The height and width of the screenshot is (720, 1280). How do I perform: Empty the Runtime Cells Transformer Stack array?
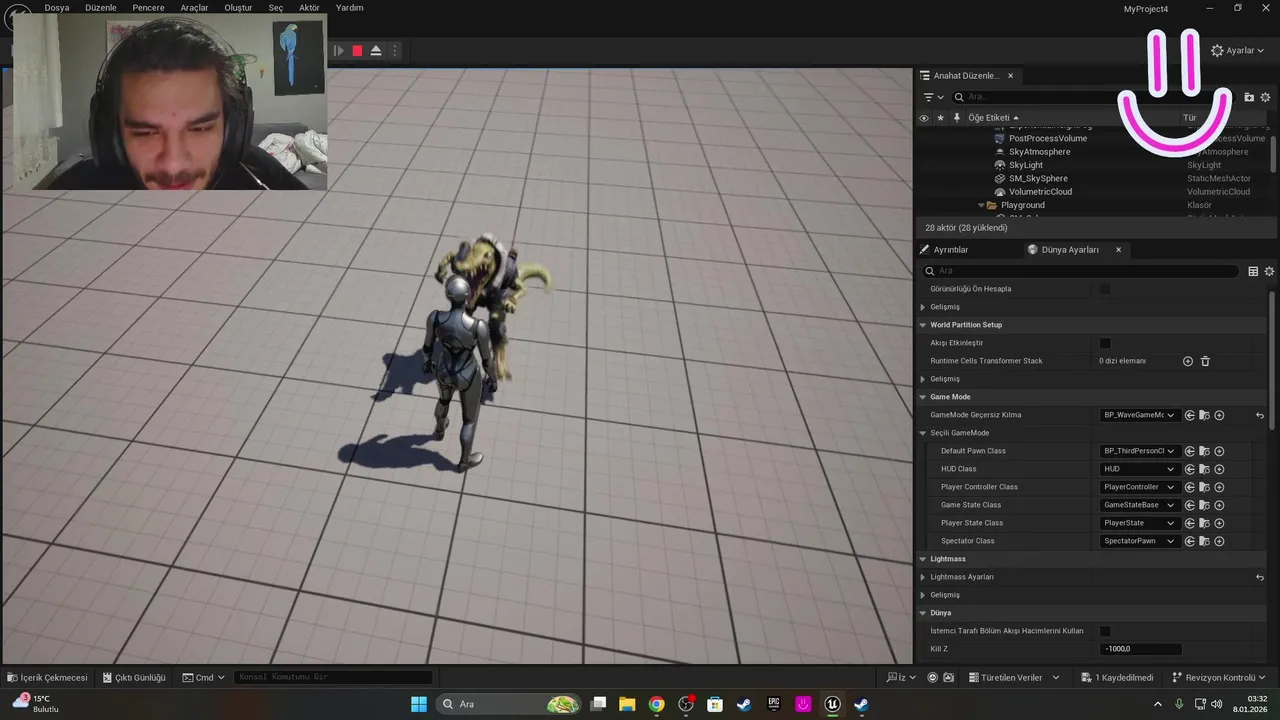pos(1205,361)
